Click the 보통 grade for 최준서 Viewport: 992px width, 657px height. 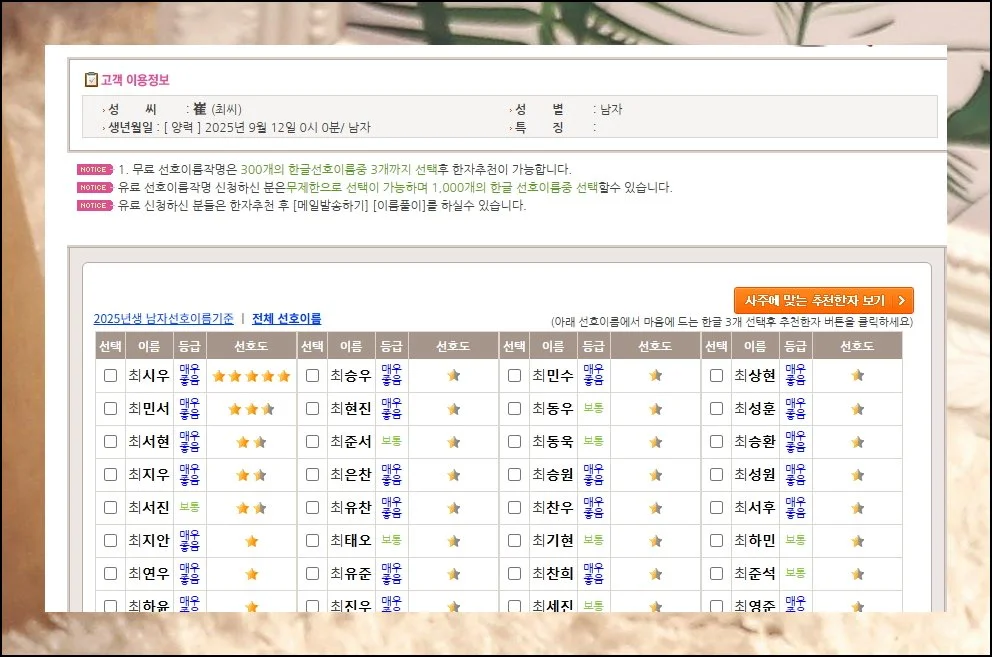pyautogui.click(x=391, y=441)
